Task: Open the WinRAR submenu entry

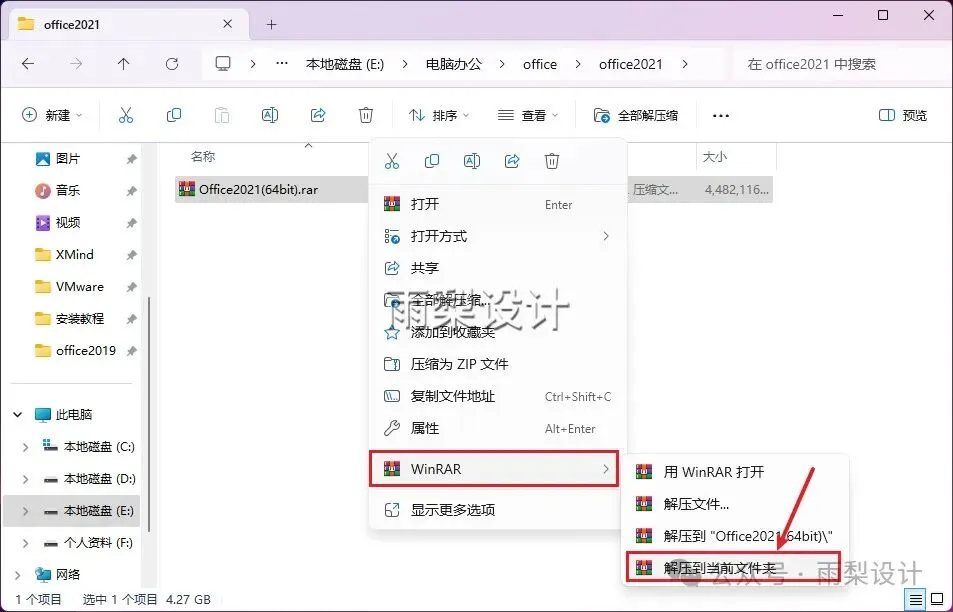Action: [494, 469]
